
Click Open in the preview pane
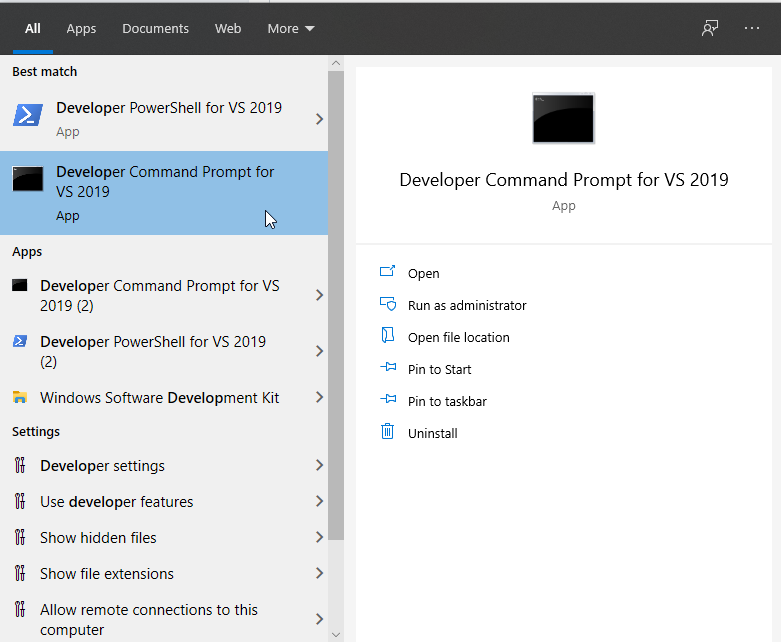coord(423,273)
